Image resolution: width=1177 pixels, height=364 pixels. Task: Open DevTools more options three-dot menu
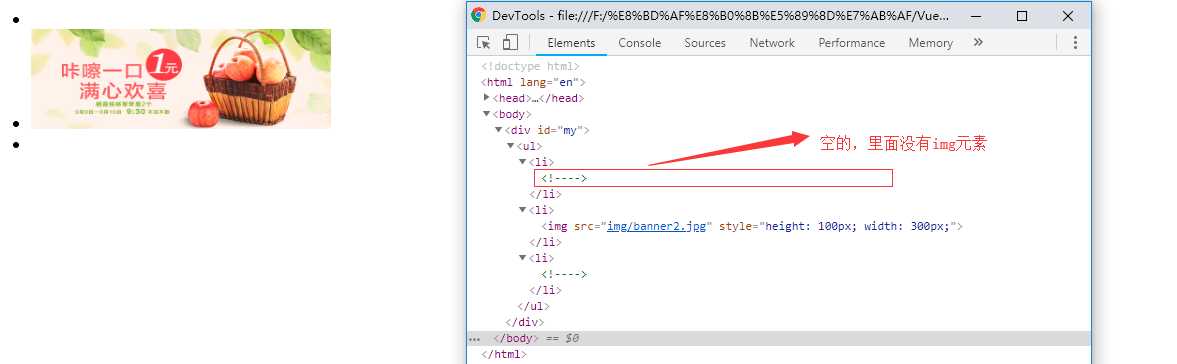tap(1075, 43)
